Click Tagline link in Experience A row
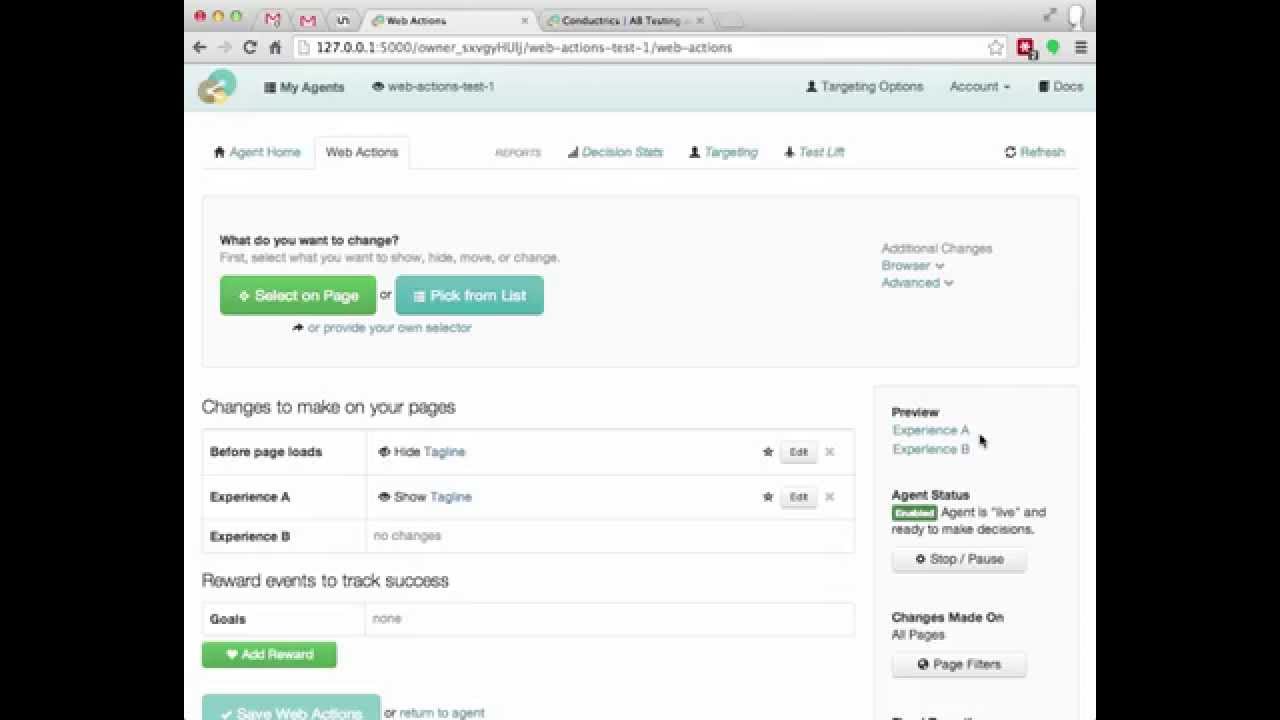The height and width of the screenshot is (720, 1280). coord(451,497)
